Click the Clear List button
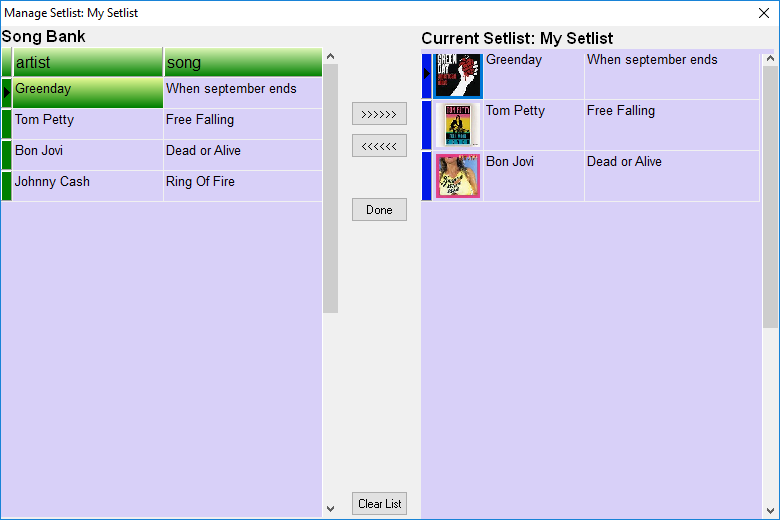780x520 pixels. [x=379, y=504]
